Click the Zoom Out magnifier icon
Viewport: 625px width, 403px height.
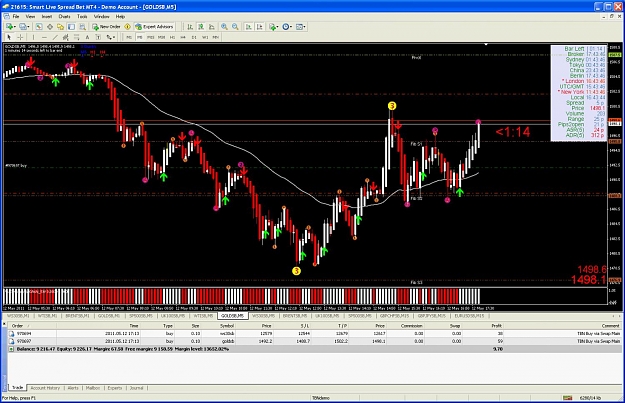click(235, 27)
